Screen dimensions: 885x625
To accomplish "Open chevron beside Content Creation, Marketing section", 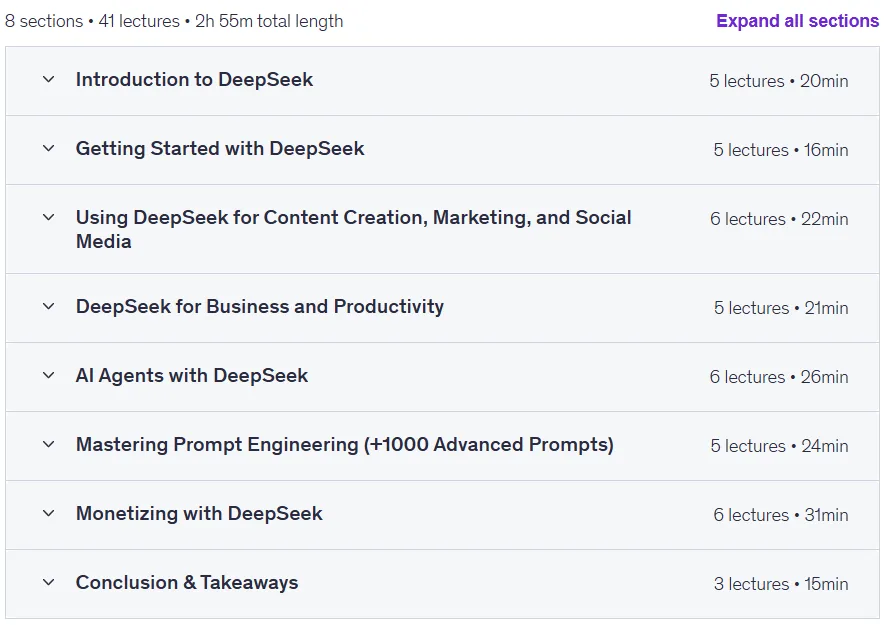I will coord(49,217).
